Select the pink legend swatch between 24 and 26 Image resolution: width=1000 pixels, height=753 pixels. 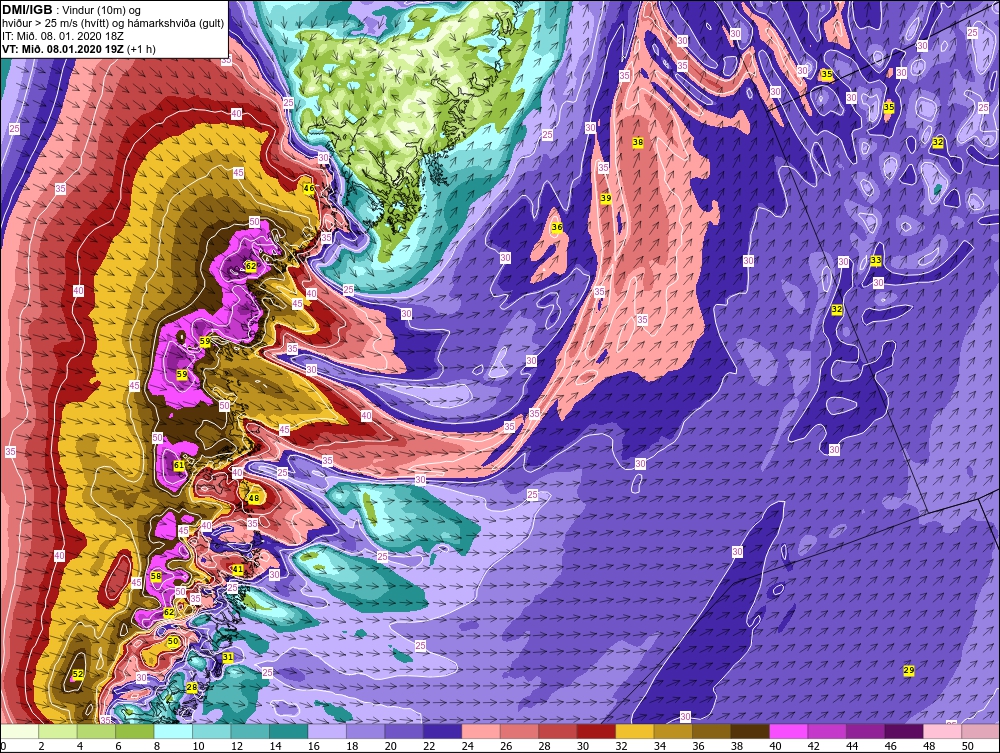pyautogui.click(x=481, y=731)
